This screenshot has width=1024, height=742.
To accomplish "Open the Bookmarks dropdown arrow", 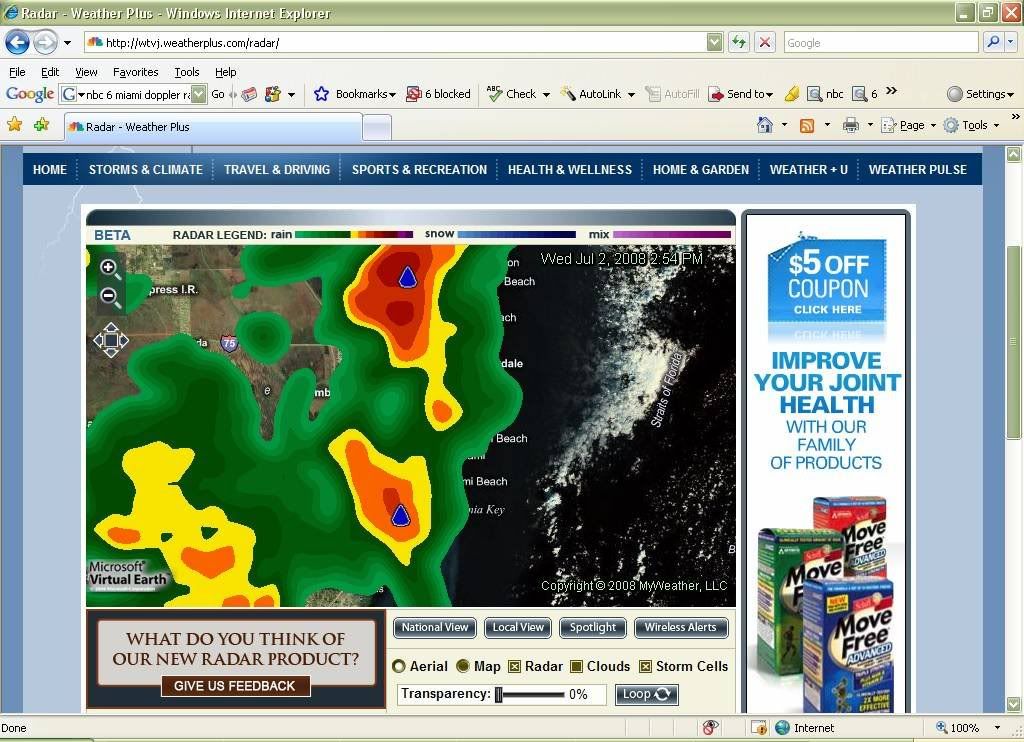I will click(x=392, y=95).
